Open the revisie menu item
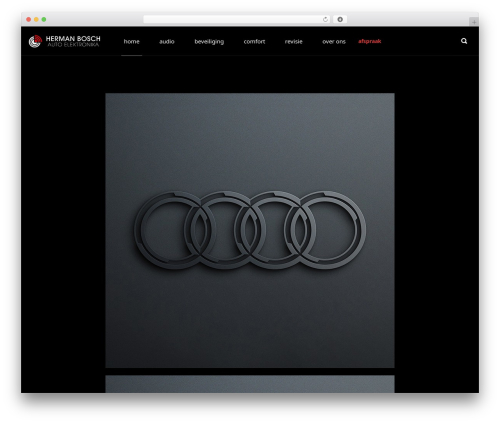500x423 pixels. point(293,41)
